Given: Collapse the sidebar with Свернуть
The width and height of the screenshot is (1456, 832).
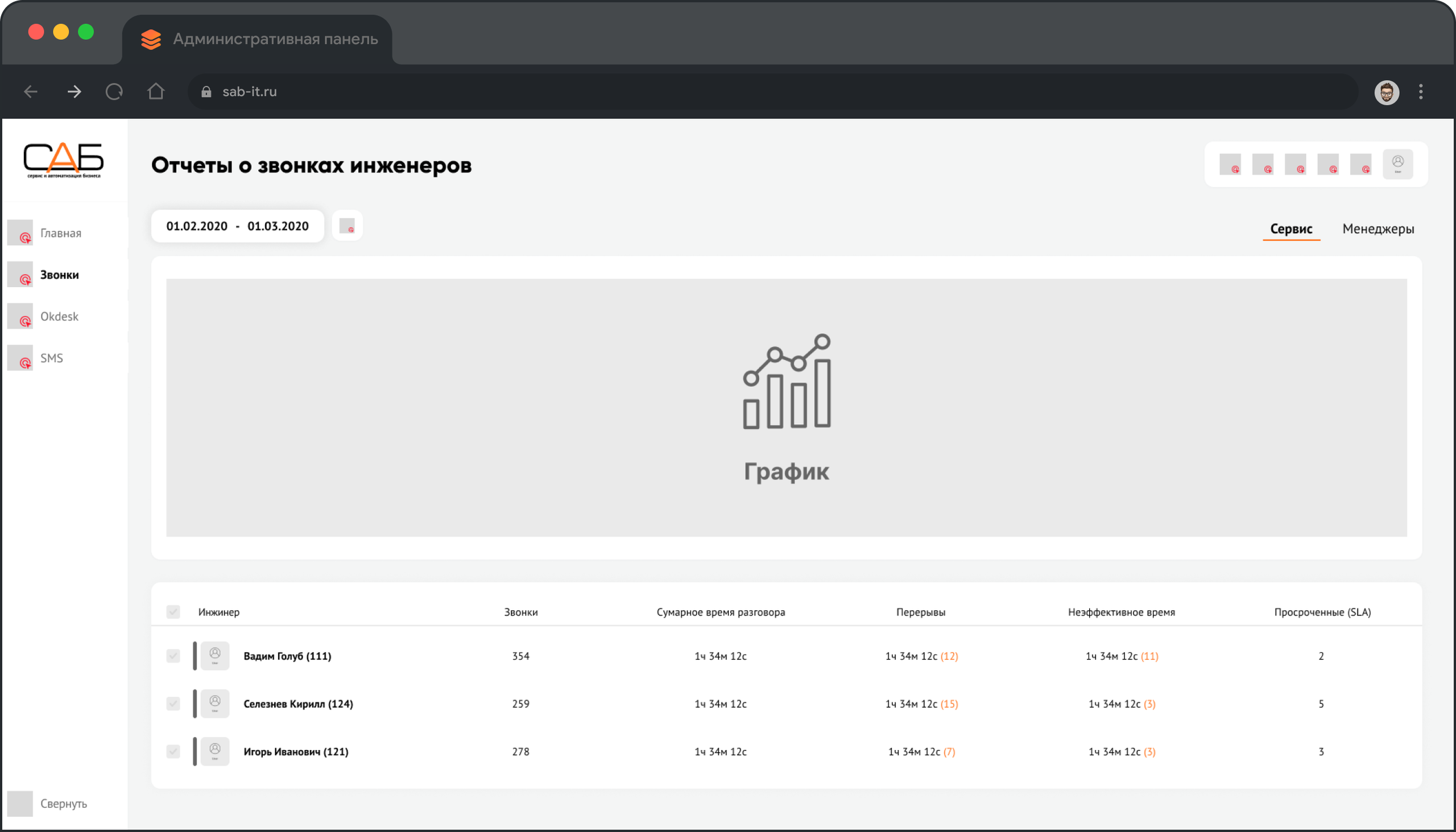Looking at the screenshot, I should tap(63, 804).
